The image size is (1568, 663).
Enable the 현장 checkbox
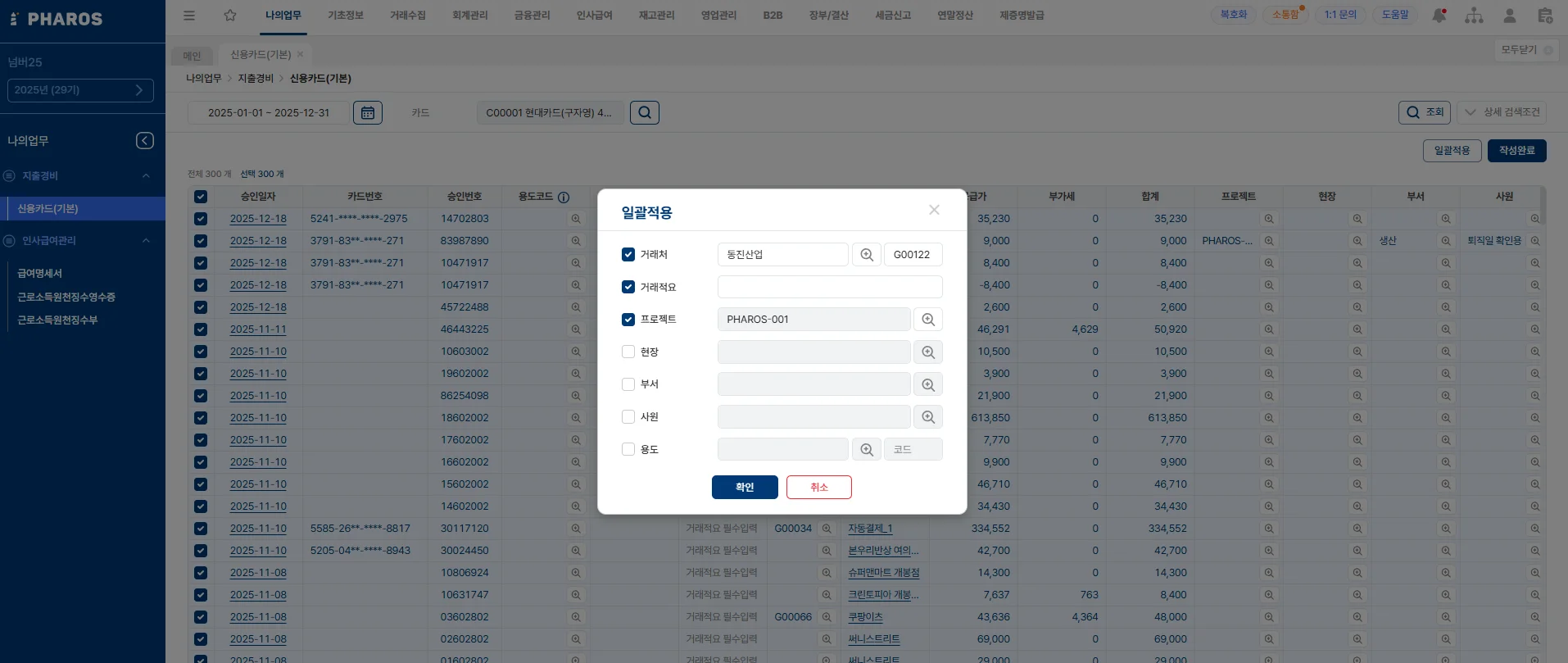coord(628,352)
